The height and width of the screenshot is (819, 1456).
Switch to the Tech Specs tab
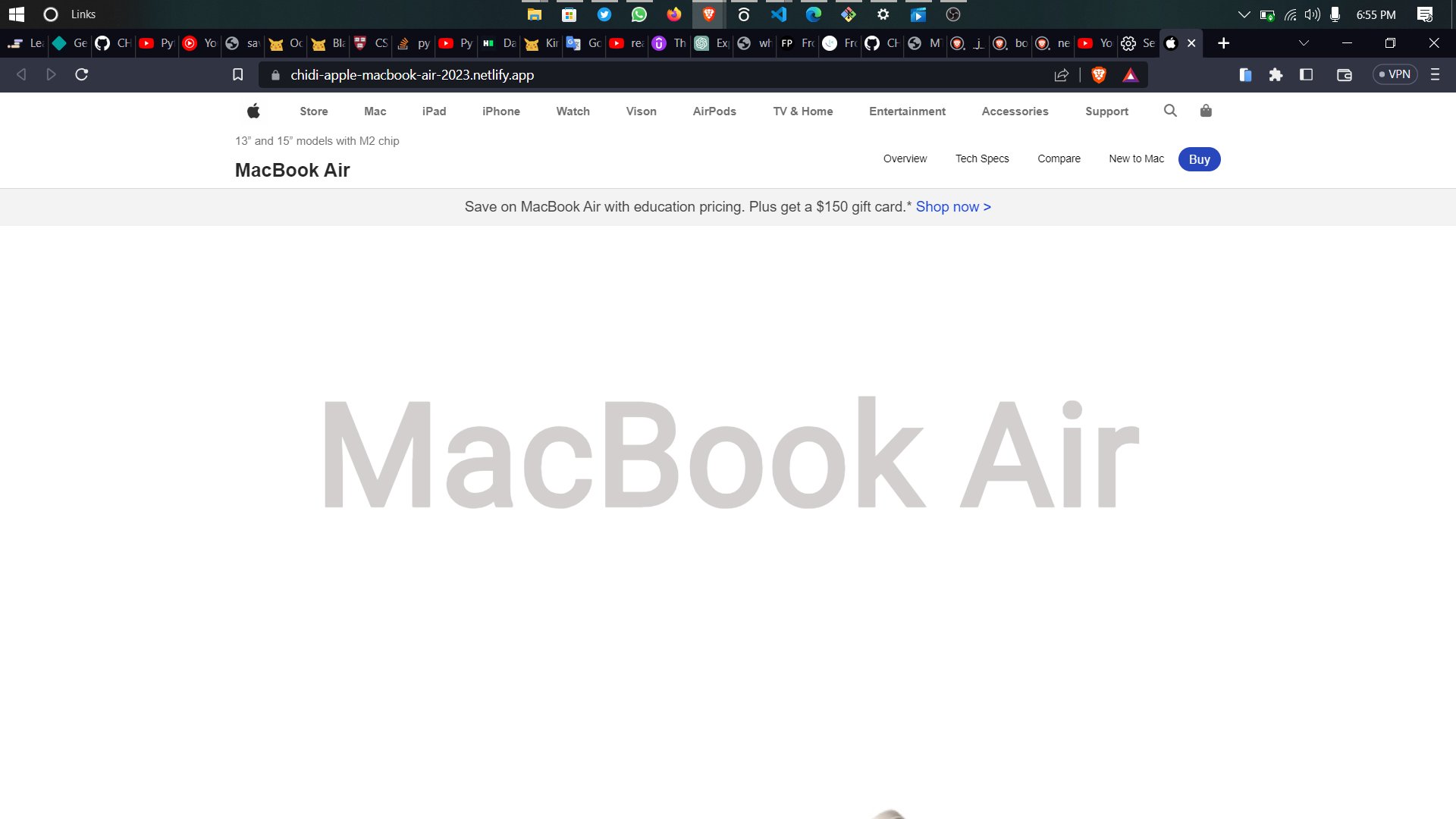tap(982, 158)
